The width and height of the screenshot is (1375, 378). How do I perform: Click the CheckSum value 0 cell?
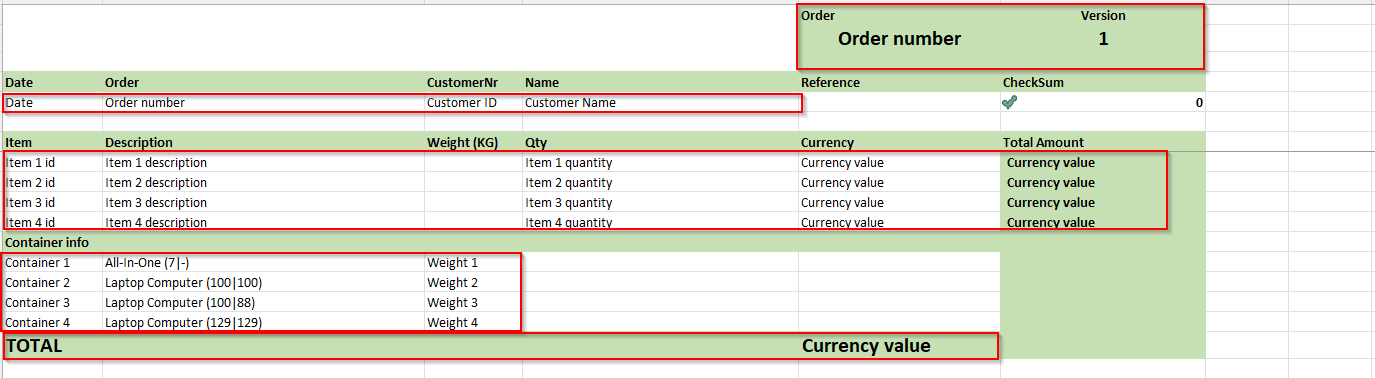tap(1103, 102)
